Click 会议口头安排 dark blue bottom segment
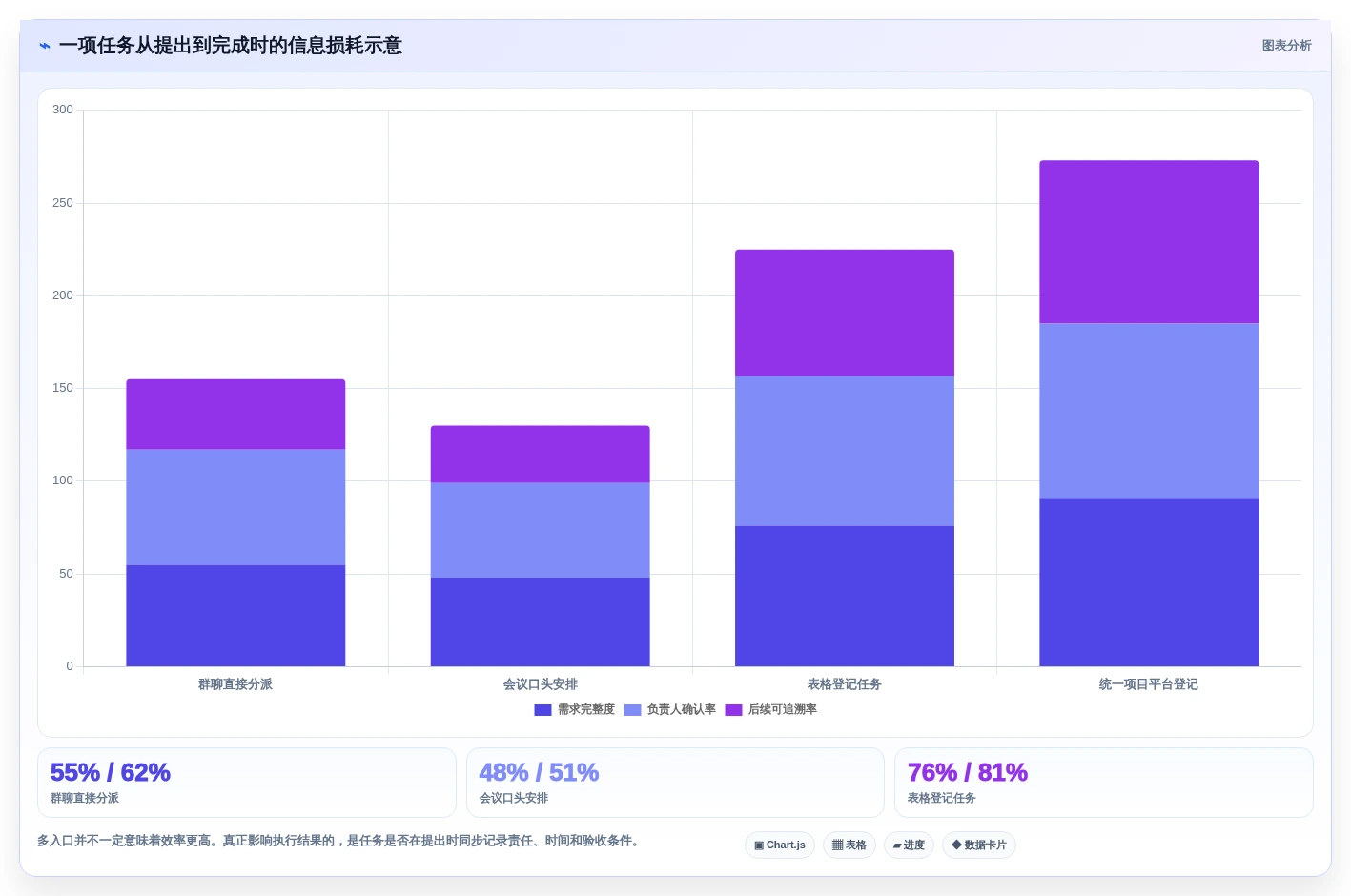Image resolution: width=1351 pixels, height=896 pixels. (541, 621)
